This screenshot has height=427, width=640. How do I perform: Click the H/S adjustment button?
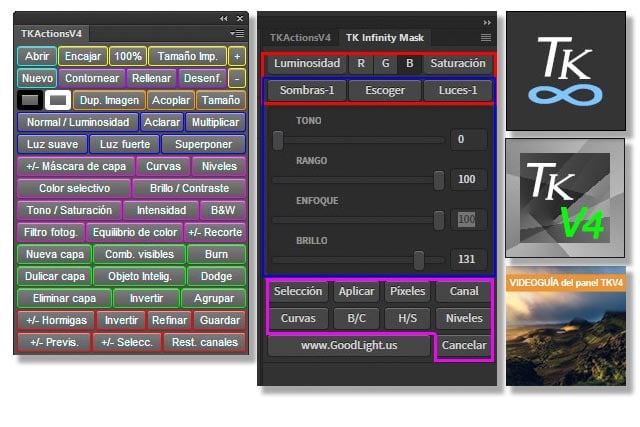407,318
